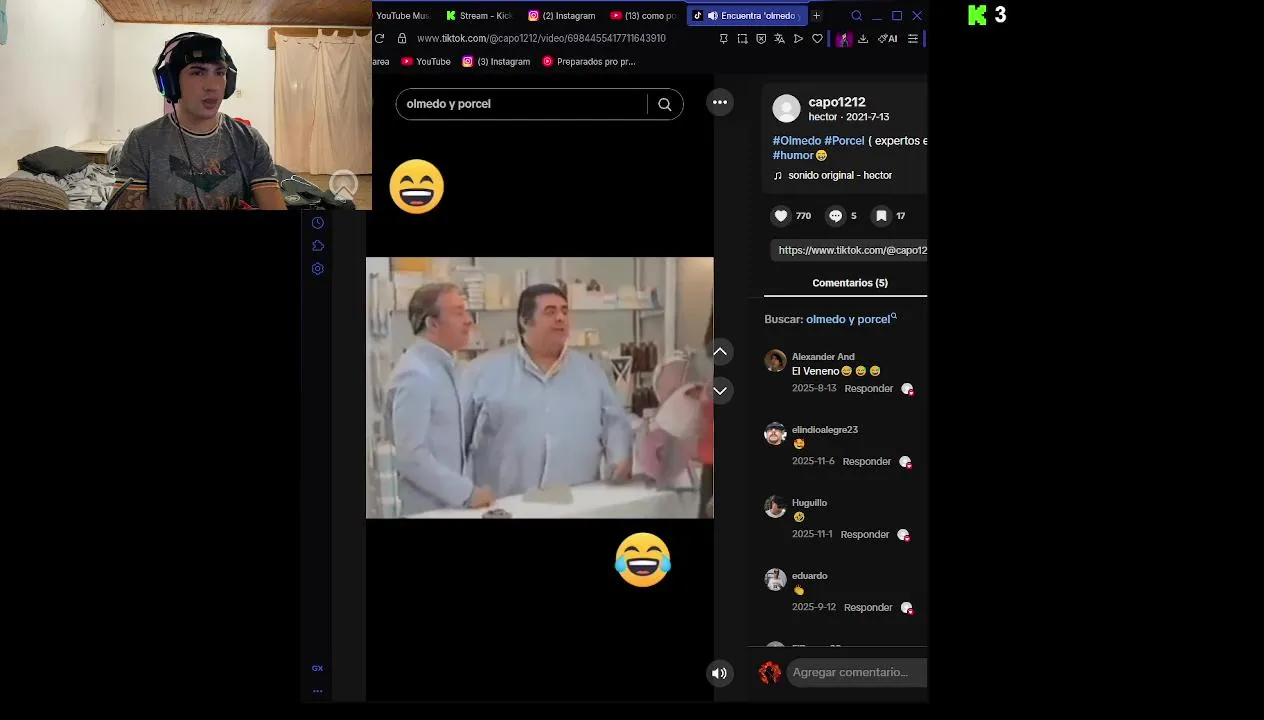Image resolution: width=1264 pixels, height=720 pixels.
Task: Open the (3) Instagram bookmark
Action: click(x=496, y=62)
